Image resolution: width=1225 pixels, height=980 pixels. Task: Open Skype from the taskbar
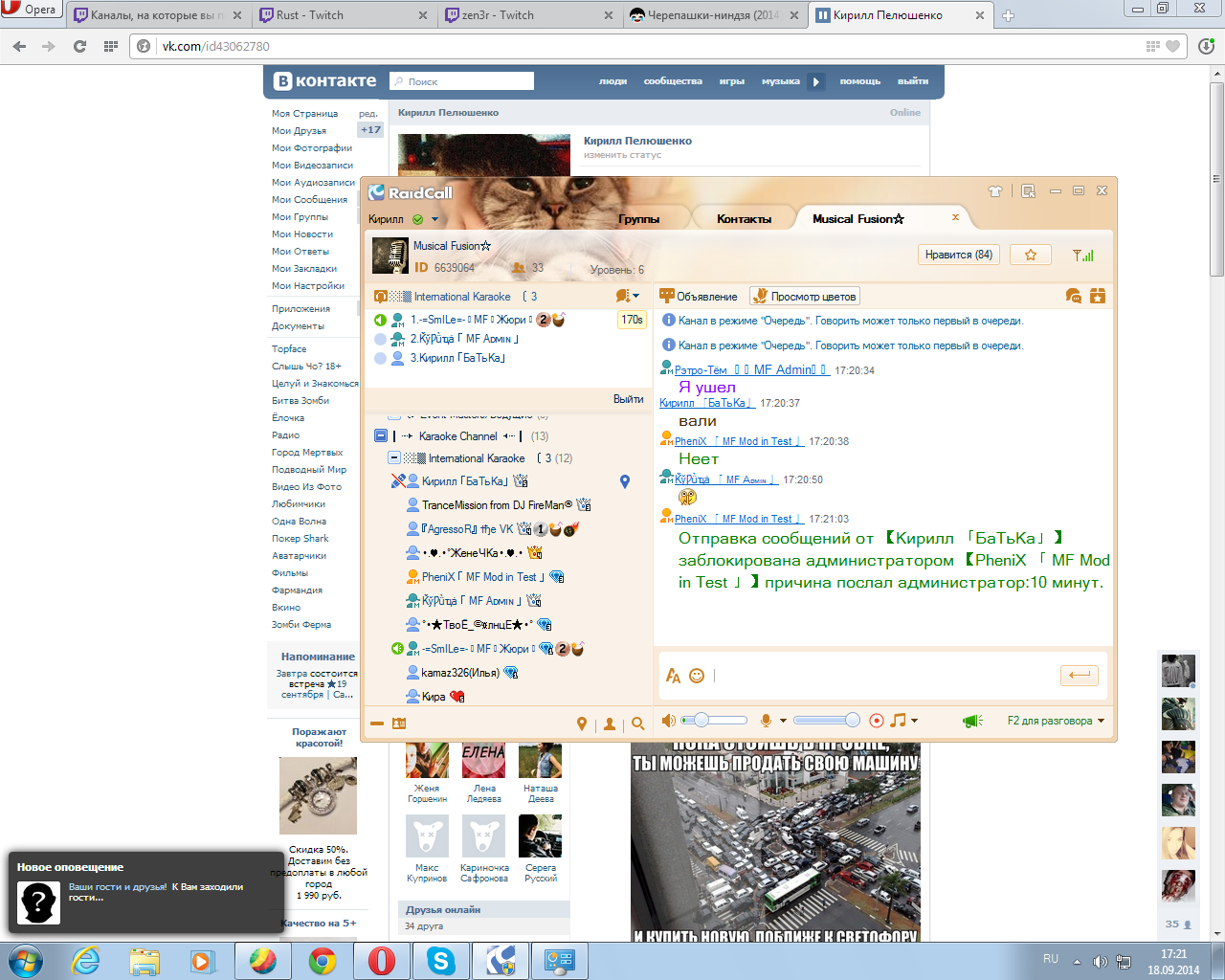coord(441,961)
